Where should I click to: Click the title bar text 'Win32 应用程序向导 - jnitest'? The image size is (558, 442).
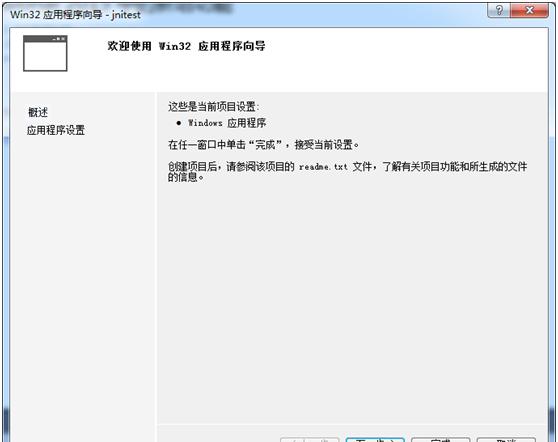coord(75,15)
